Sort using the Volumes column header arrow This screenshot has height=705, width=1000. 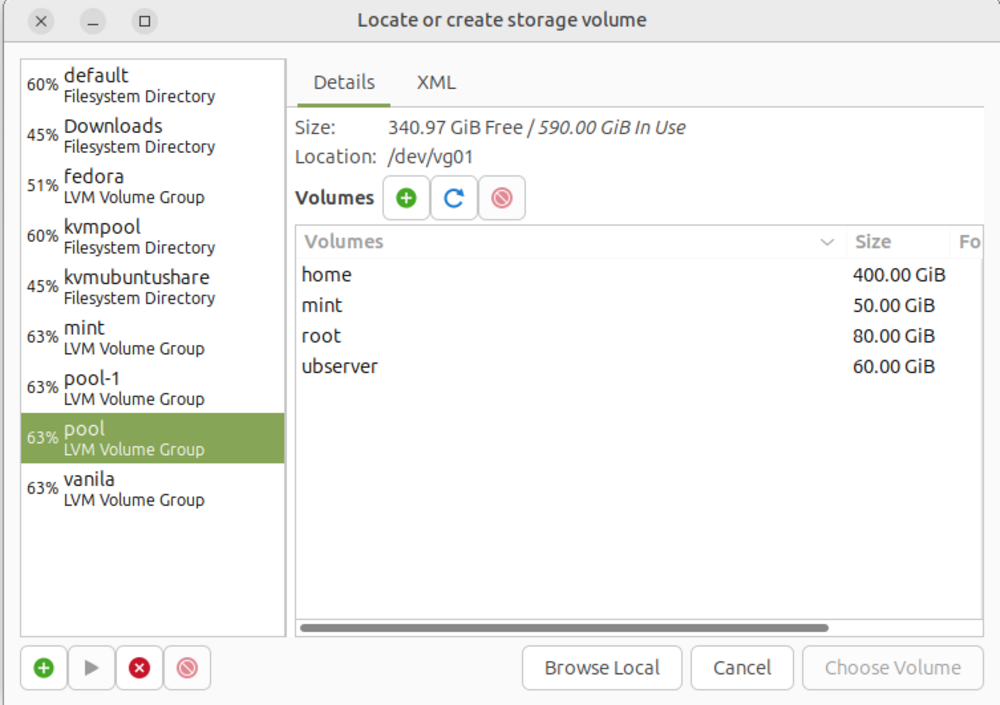click(x=827, y=242)
